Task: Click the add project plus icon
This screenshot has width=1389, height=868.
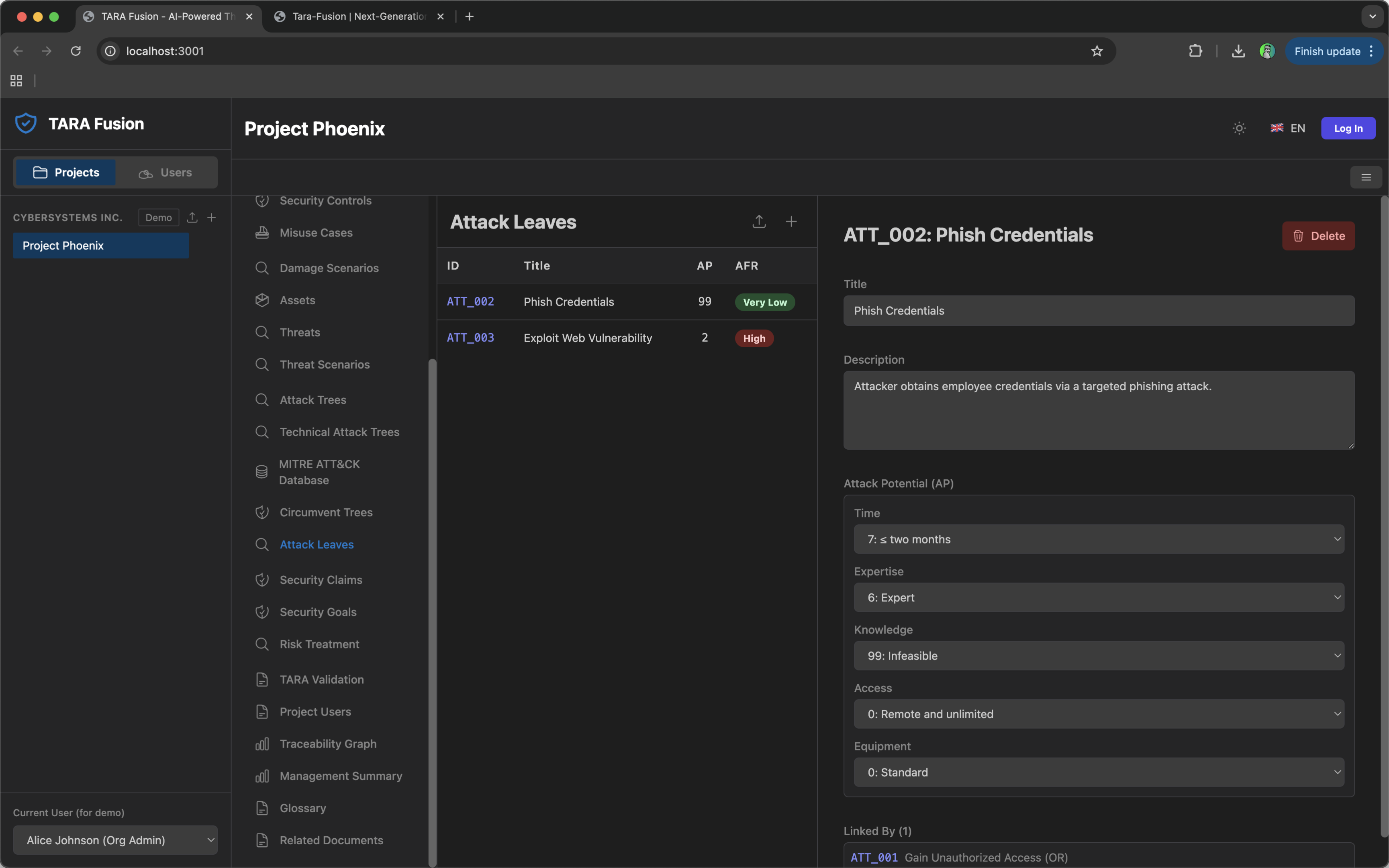Action: pos(211,218)
